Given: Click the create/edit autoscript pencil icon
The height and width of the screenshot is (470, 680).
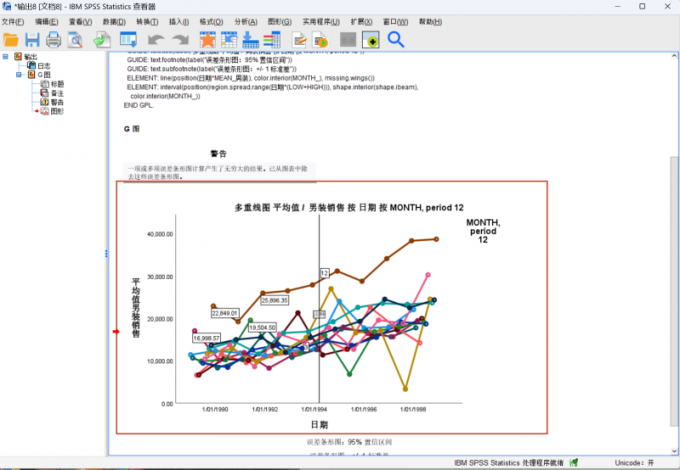Looking at the screenshot, I should tap(299, 40).
